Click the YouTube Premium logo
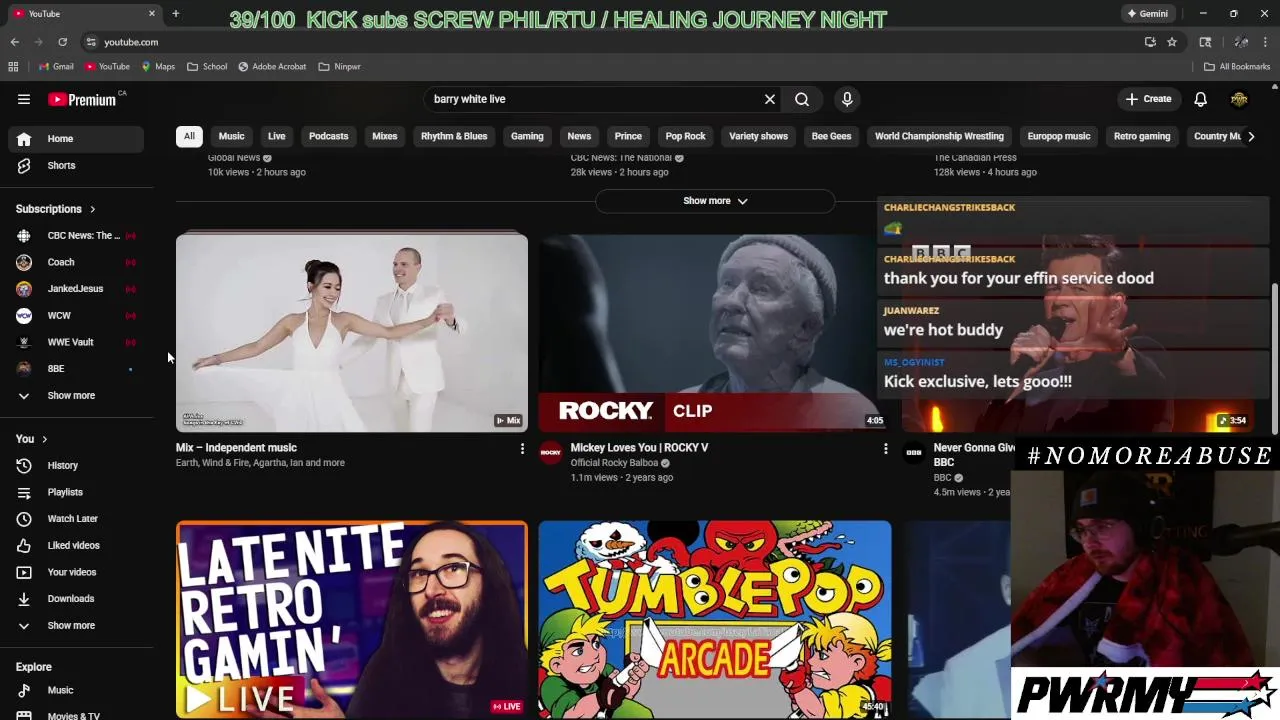Viewport: 1280px width, 720px height. click(x=84, y=99)
